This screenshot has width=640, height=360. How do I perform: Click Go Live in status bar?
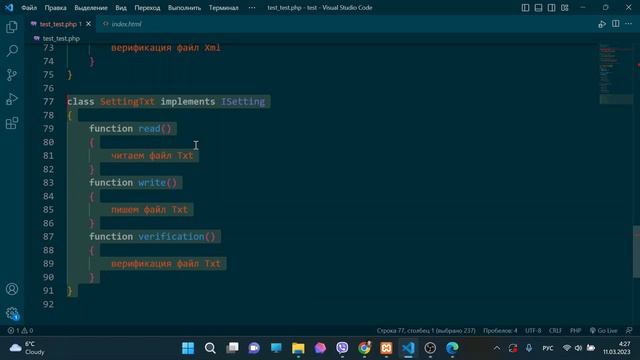604,331
